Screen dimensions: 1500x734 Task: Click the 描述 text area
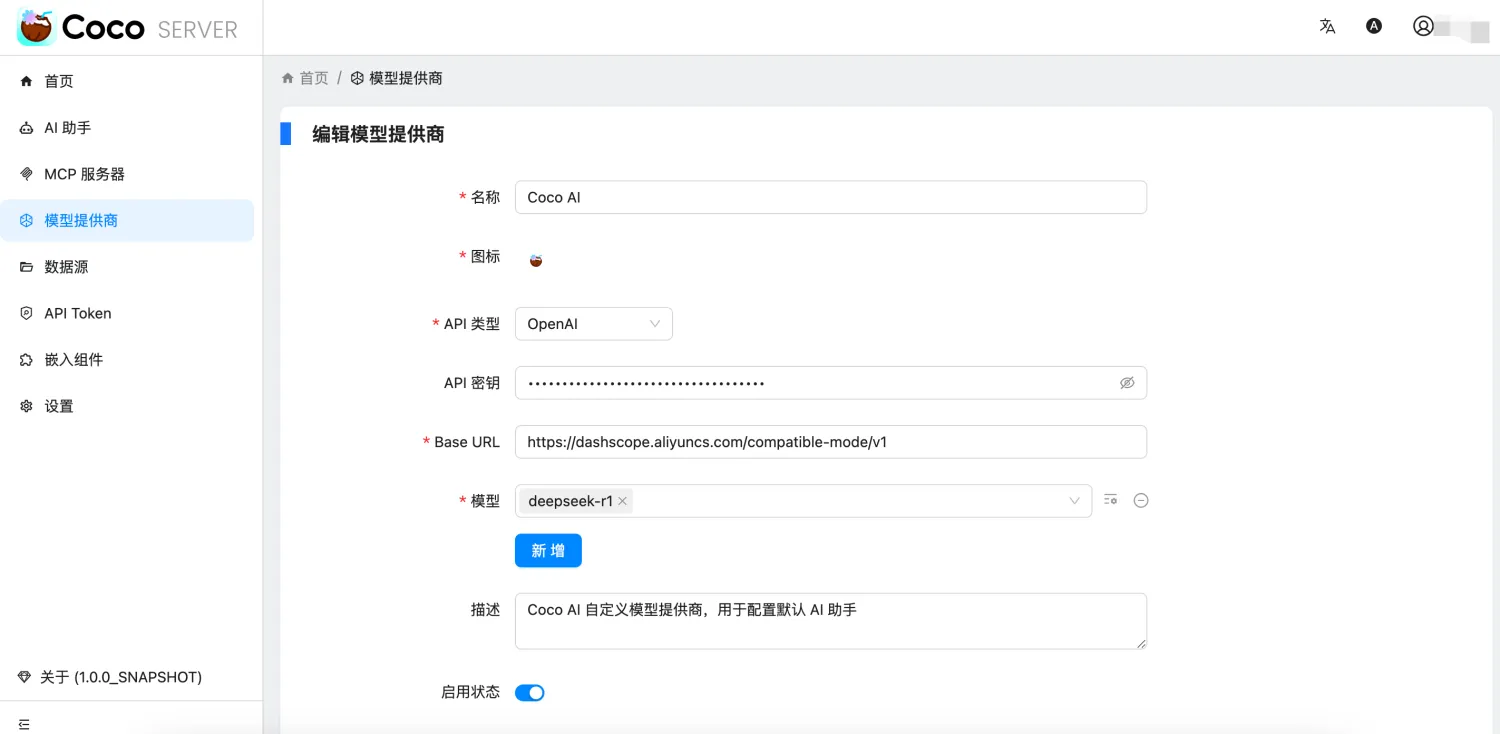831,621
